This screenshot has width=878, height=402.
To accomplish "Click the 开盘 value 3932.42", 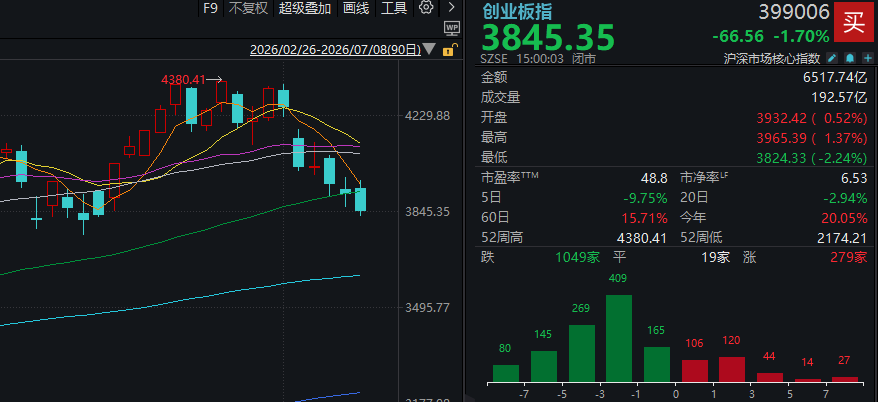I will (x=783, y=118).
